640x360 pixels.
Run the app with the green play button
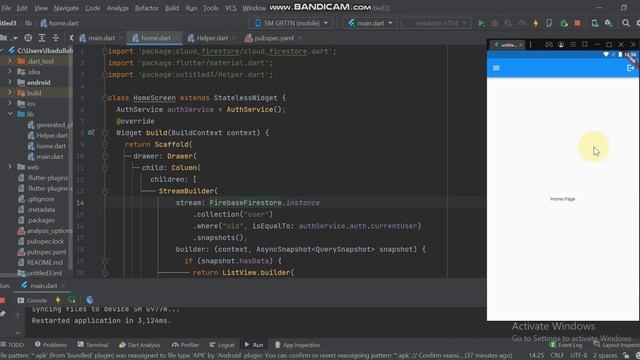point(481,23)
